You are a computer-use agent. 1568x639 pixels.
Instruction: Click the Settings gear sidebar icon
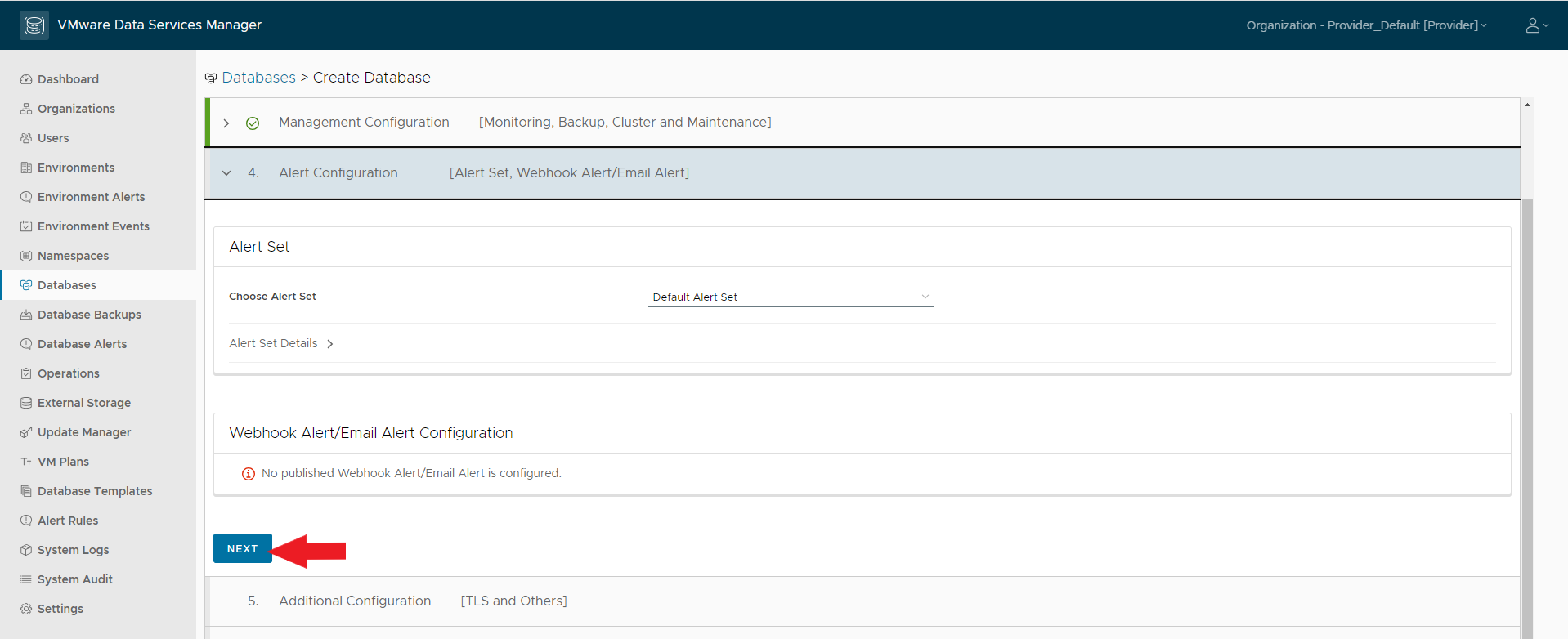(26, 609)
